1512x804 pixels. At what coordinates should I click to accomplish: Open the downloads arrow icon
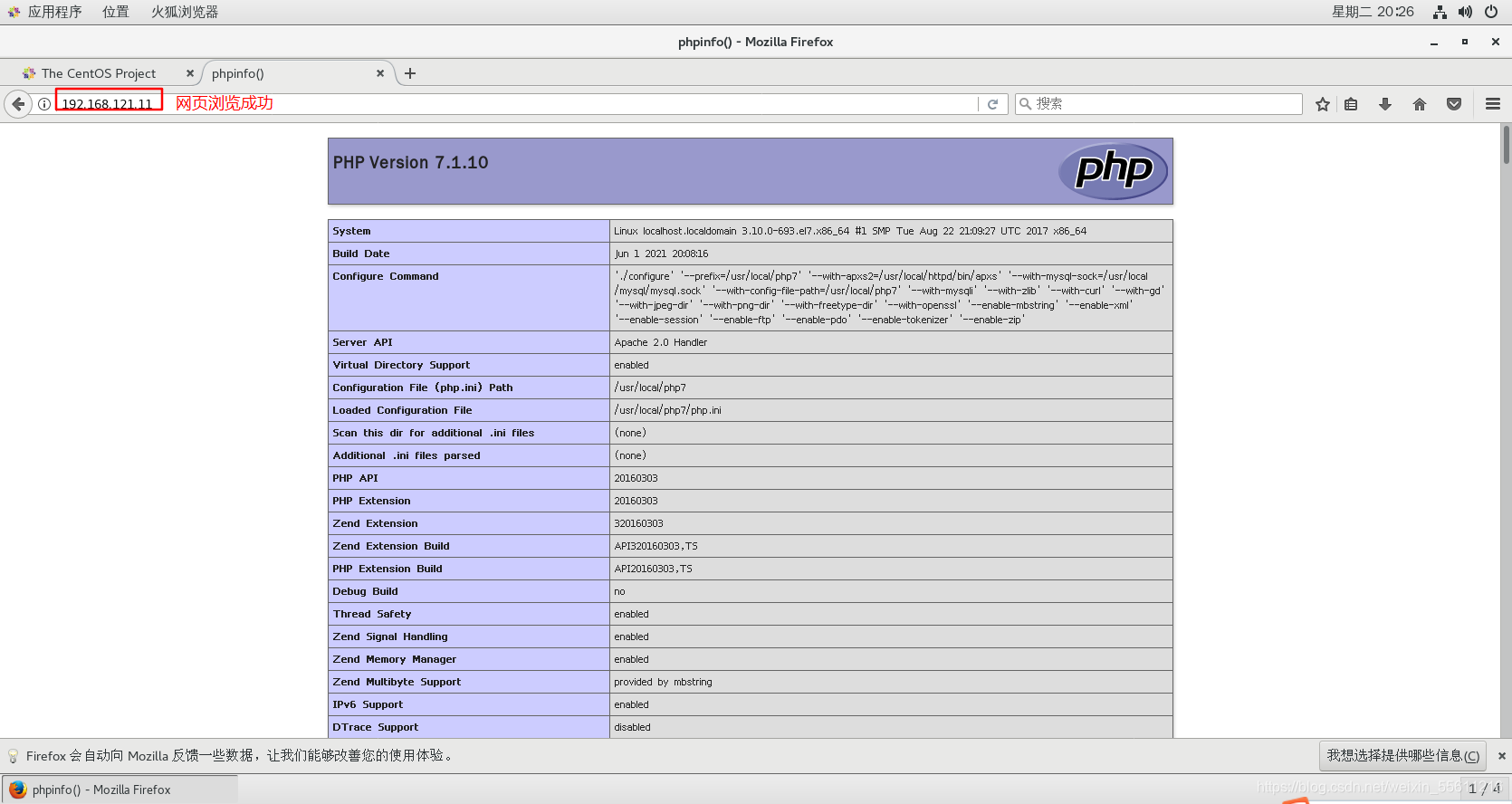click(x=1385, y=104)
